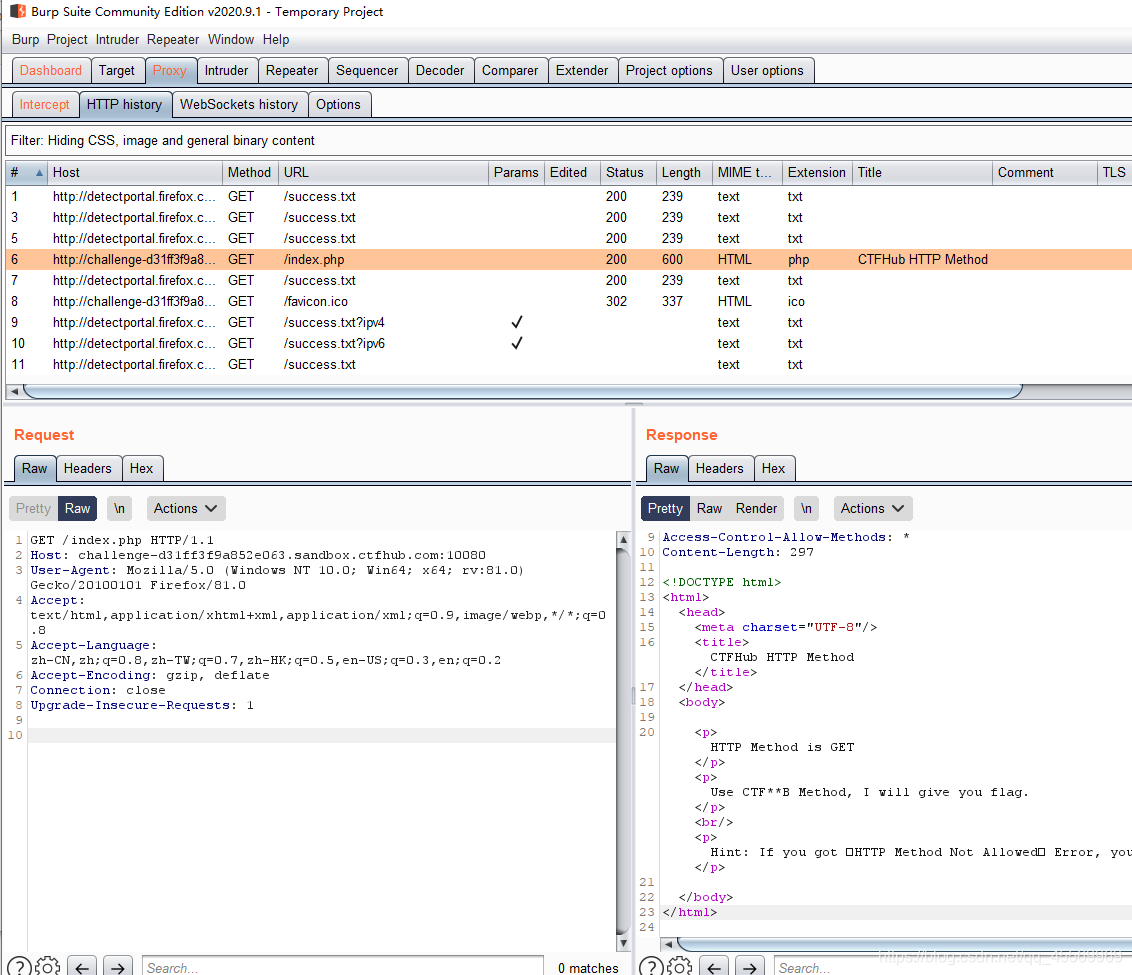Image resolution: width=1132 pixels, height=975 pixels.
Task: Open the Repeater menu
Action: click(x=173, y=40)
